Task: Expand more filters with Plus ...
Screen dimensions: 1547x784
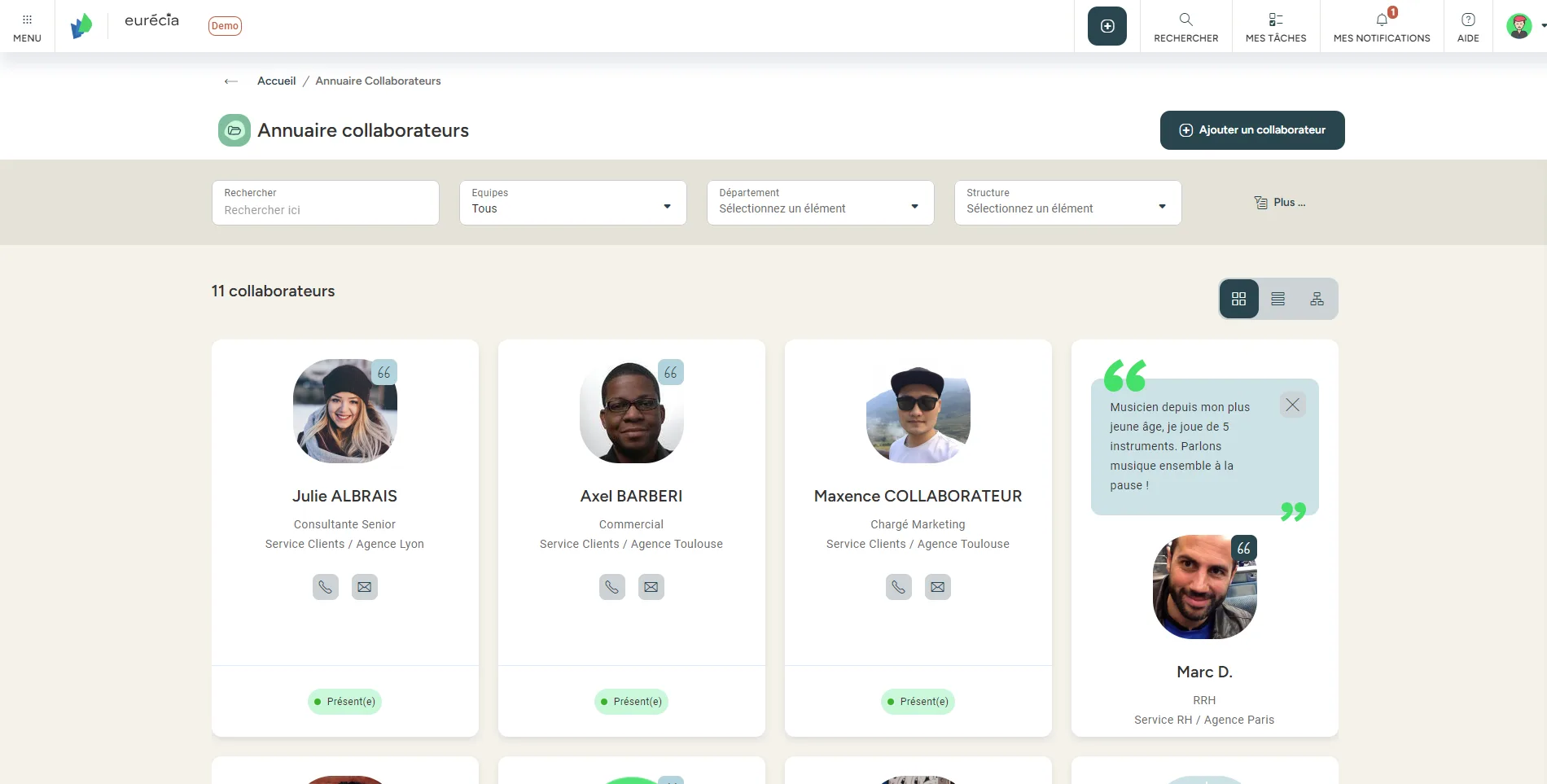Action: click(1280, 203)
